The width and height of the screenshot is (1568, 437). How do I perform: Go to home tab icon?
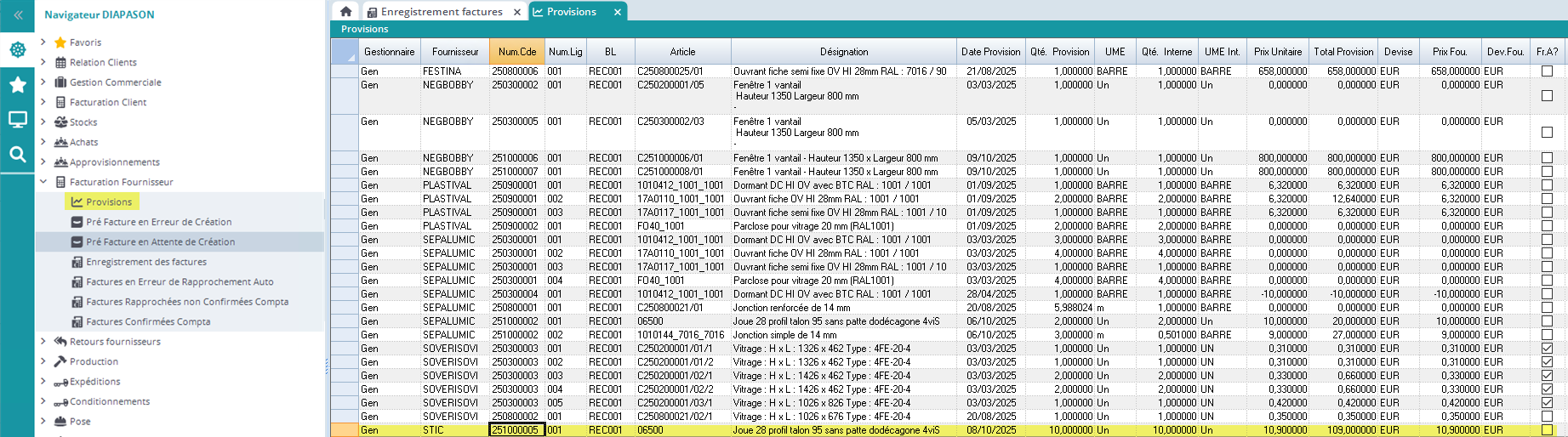pyautogui.click(x=345, y=12)
